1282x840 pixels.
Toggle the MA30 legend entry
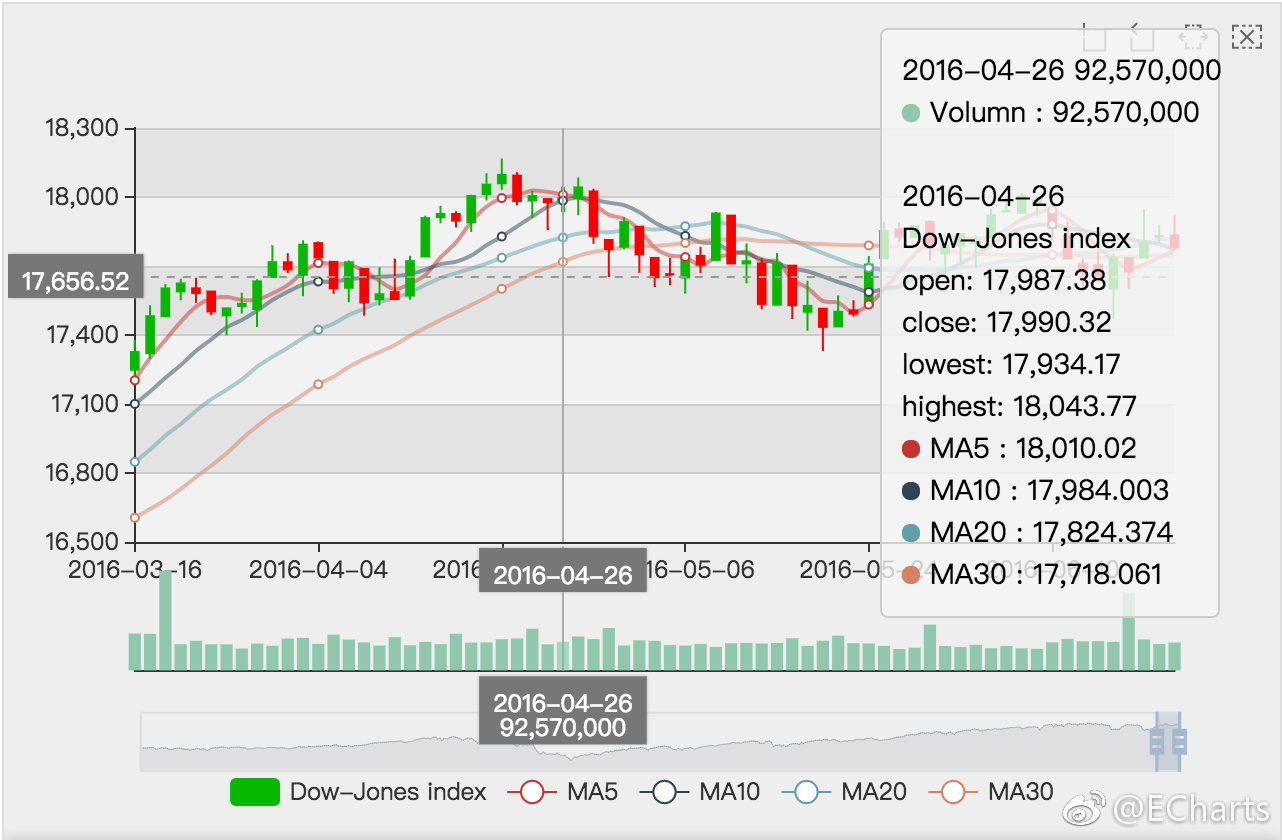[x=953, y=792]
